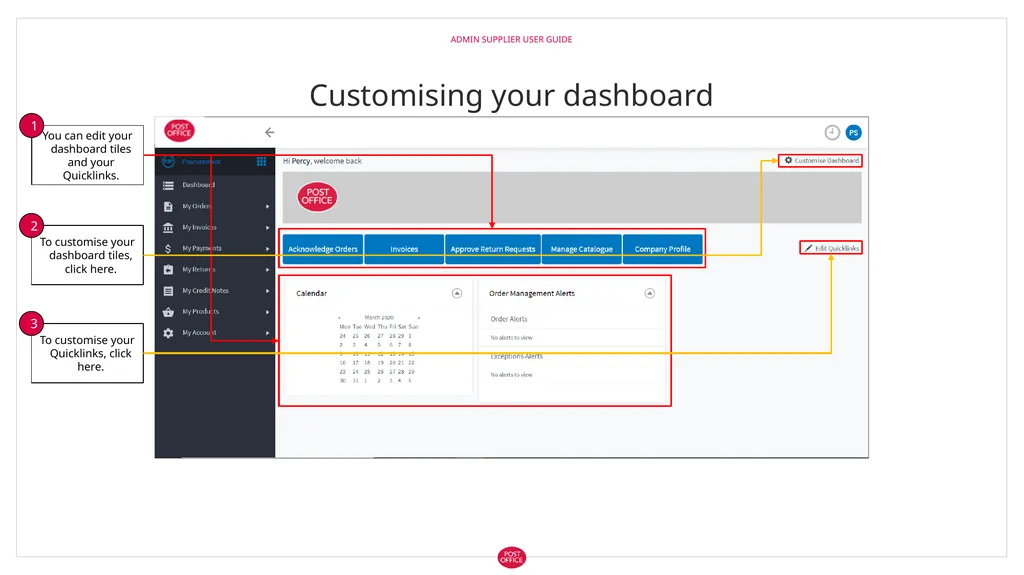
Task: Click the pencil icon on Edit Quicklinks
Action: 808,248
